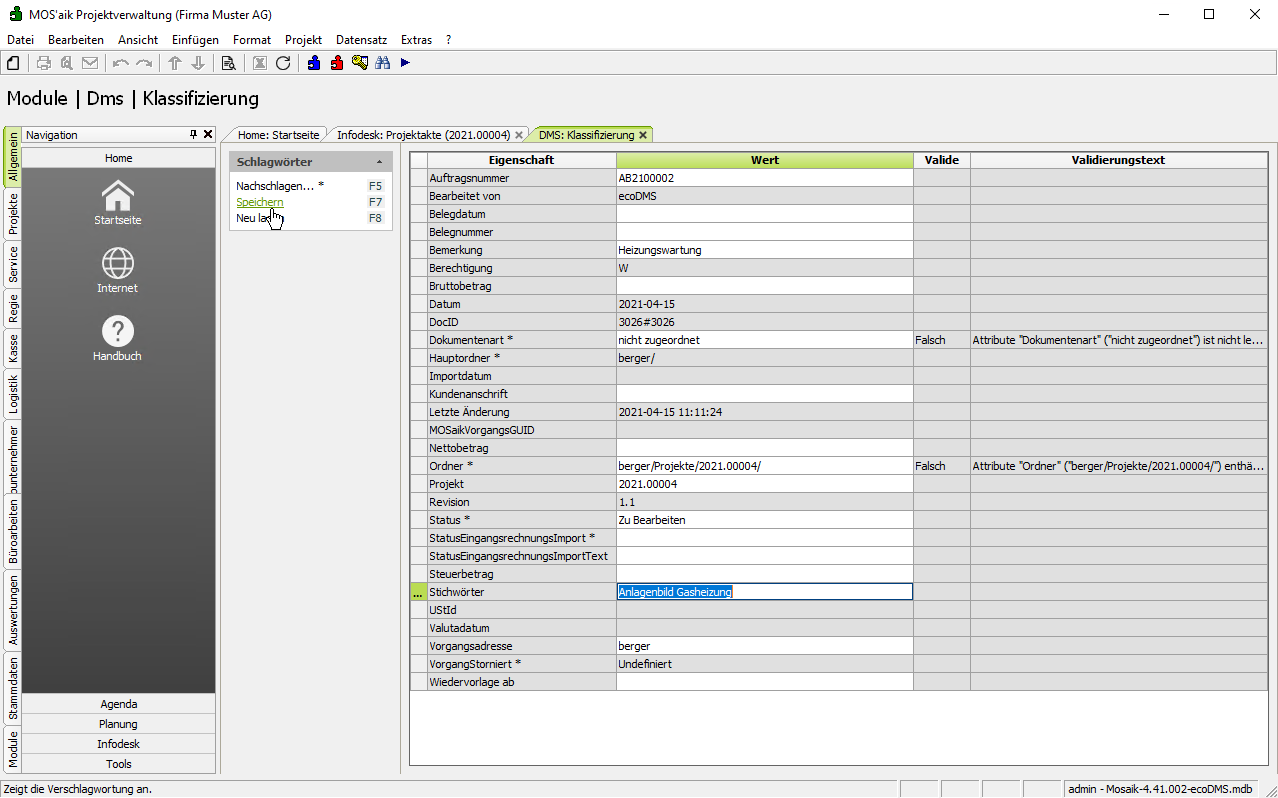1278x798 pixels.
Task: Click the red puzzle piece icon
Action: [x=337, y=63]
